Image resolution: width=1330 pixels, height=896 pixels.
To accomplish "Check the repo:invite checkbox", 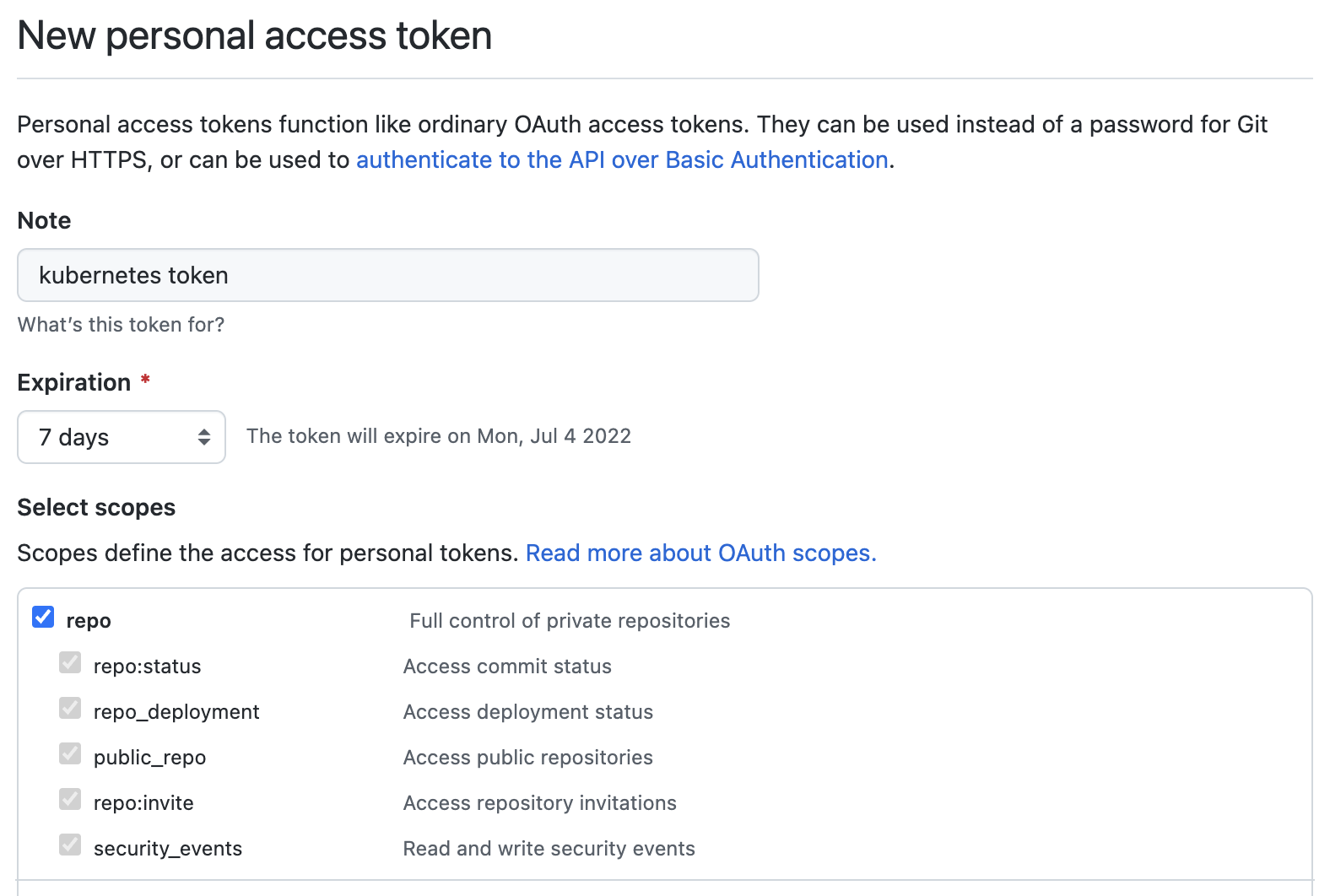I will pos(70,800).
